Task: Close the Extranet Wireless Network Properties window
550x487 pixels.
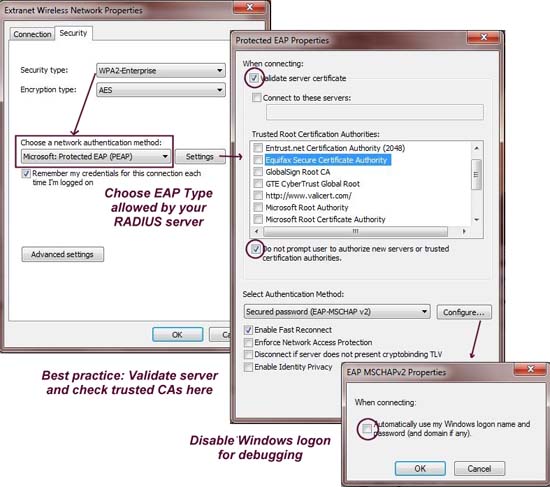Action: [249, 7]
